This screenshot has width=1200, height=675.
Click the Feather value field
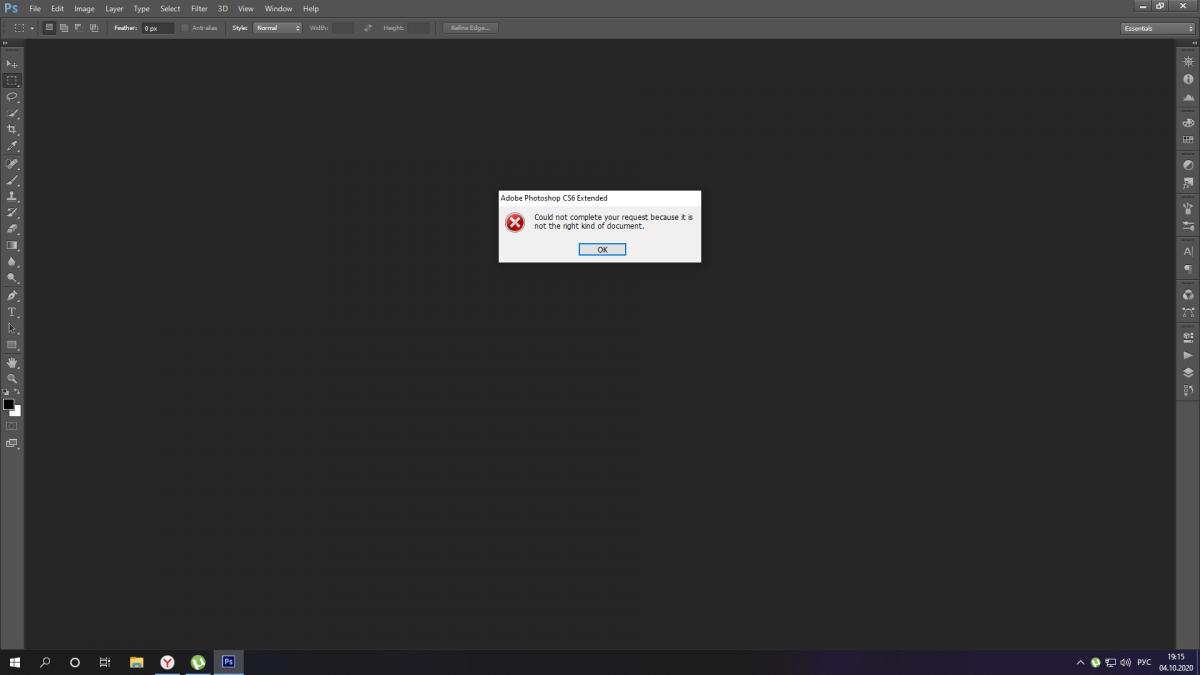click(x=158, y=28)
